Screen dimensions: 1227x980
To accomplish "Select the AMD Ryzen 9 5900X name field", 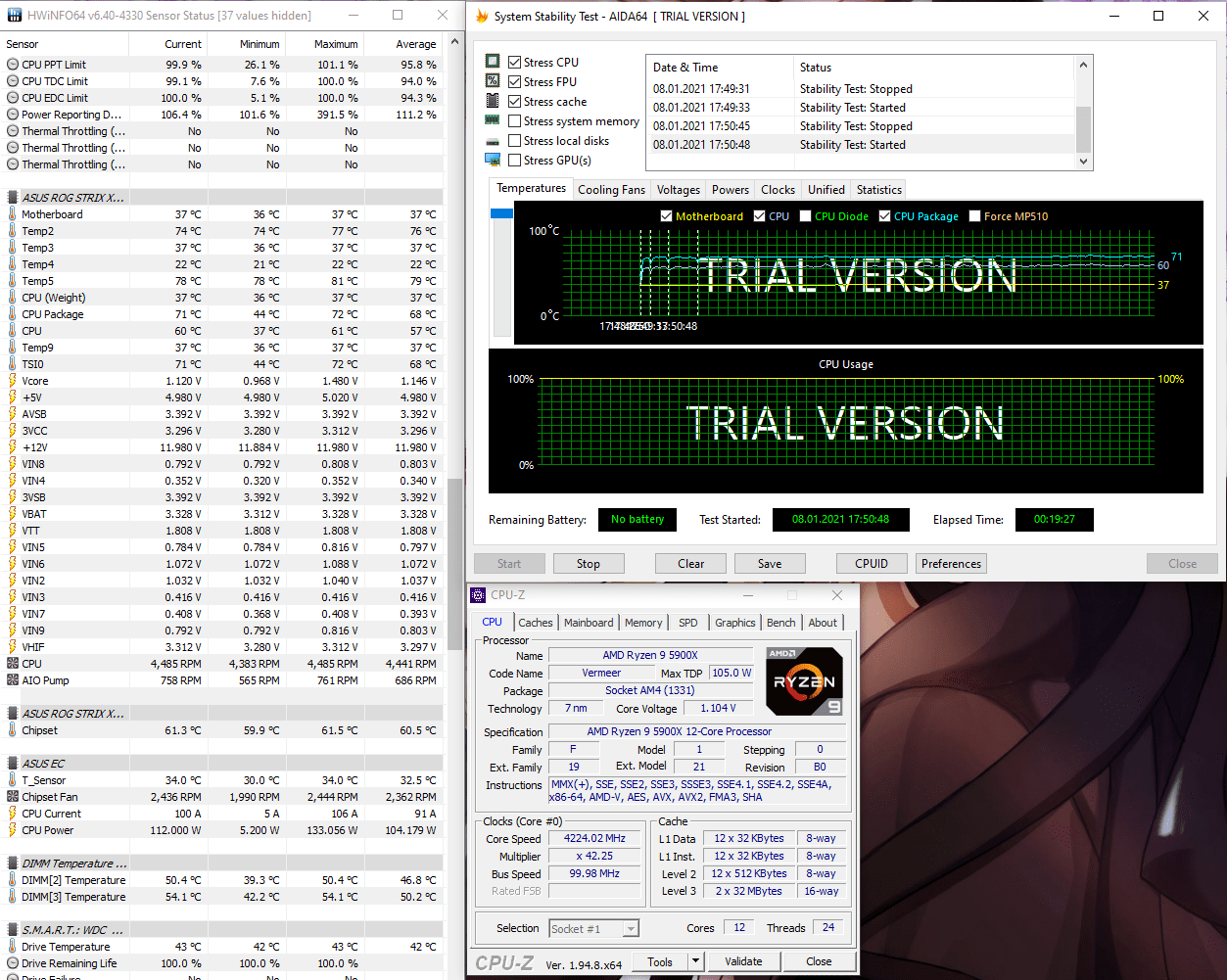I will [650, 655].
